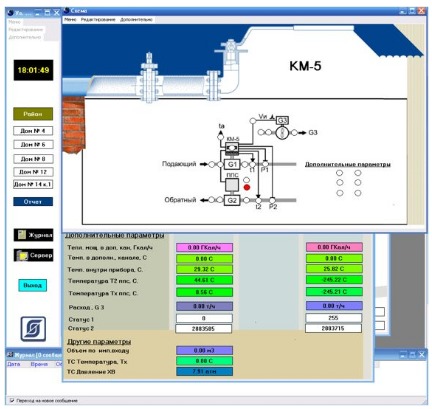Open faded Редактирование in the left window
This screenshot has width=432, height=409.
tap(26, 29)
